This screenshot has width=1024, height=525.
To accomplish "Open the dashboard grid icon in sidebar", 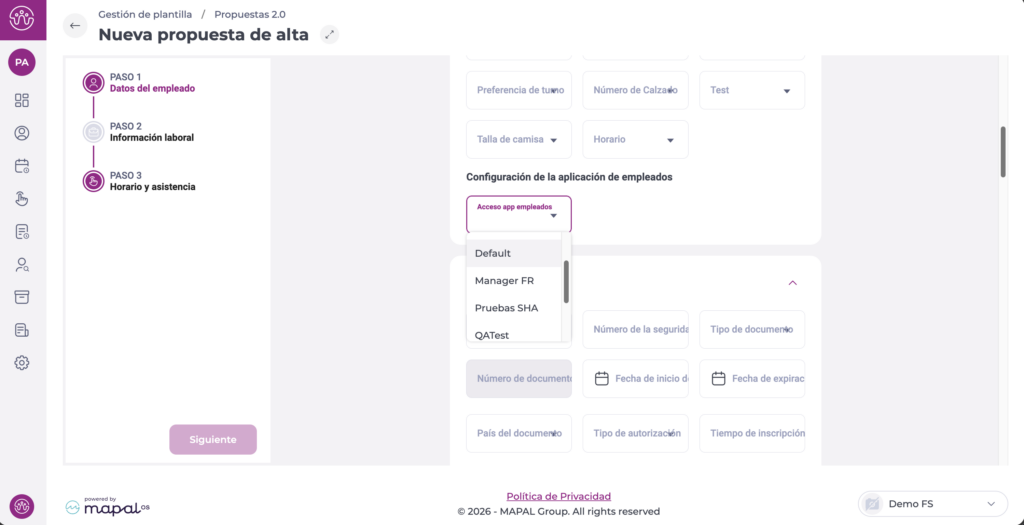I will 22,100.
